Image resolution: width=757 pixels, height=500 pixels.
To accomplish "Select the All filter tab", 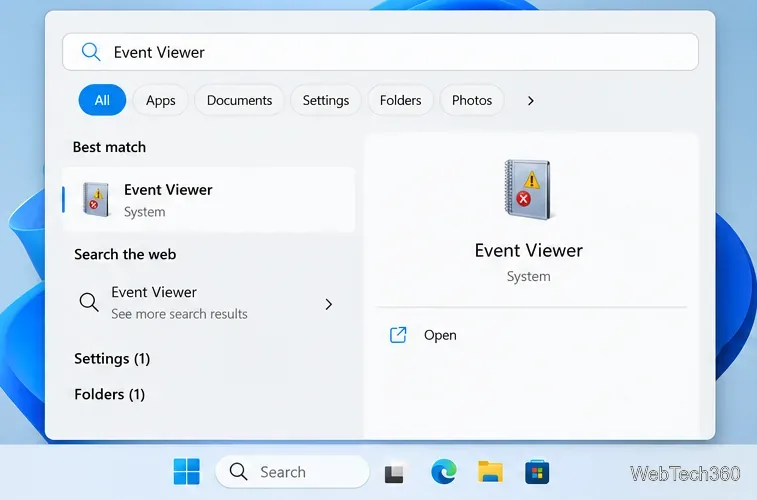I will [102, 100].
